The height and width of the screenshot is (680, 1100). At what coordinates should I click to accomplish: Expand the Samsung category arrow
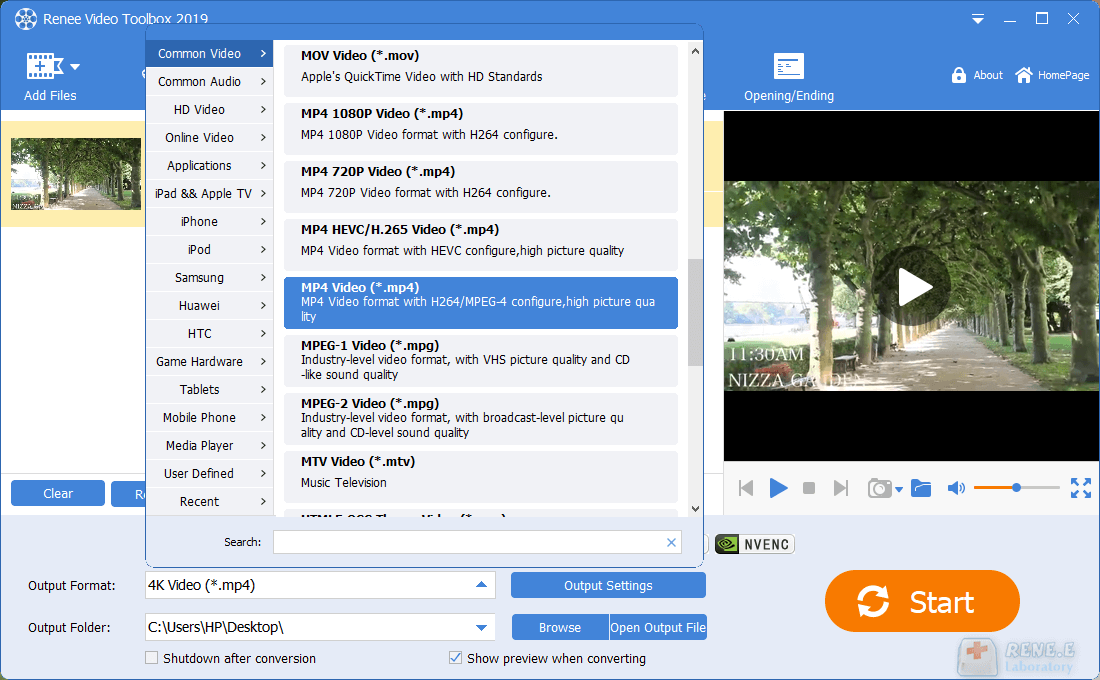263,278
